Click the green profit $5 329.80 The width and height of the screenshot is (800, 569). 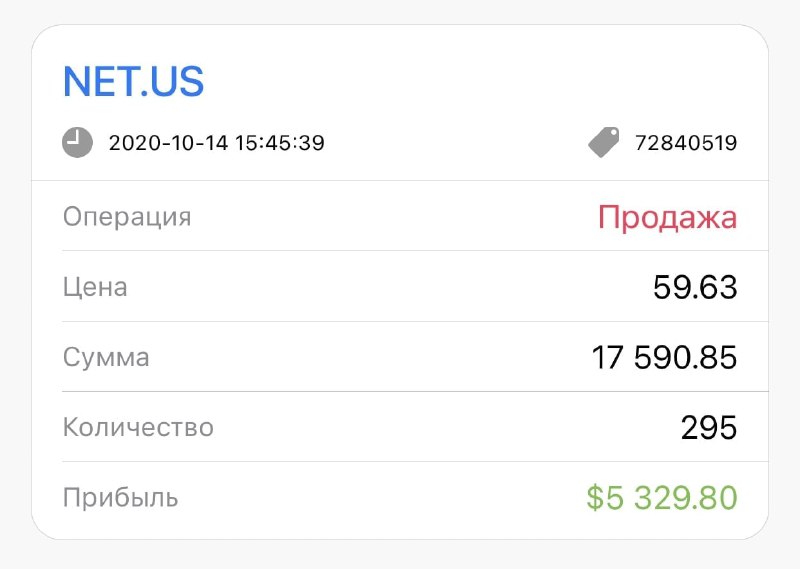click(662, 498)
